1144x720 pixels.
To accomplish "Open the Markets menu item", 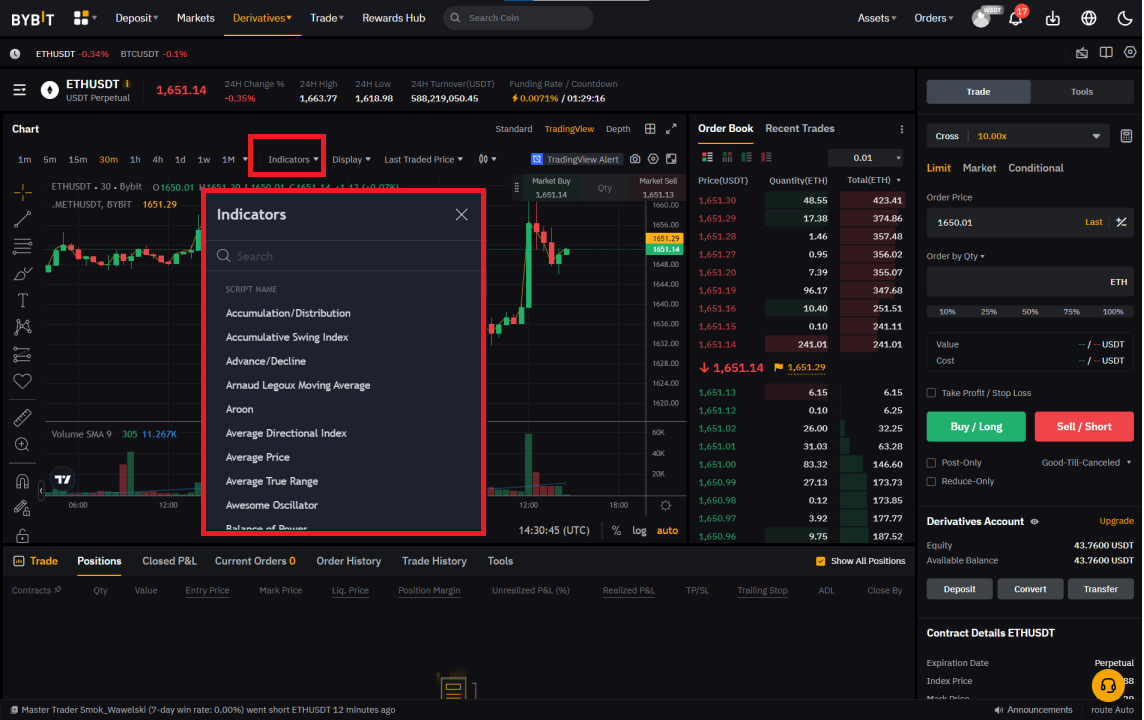I will [x=196, y=18].
